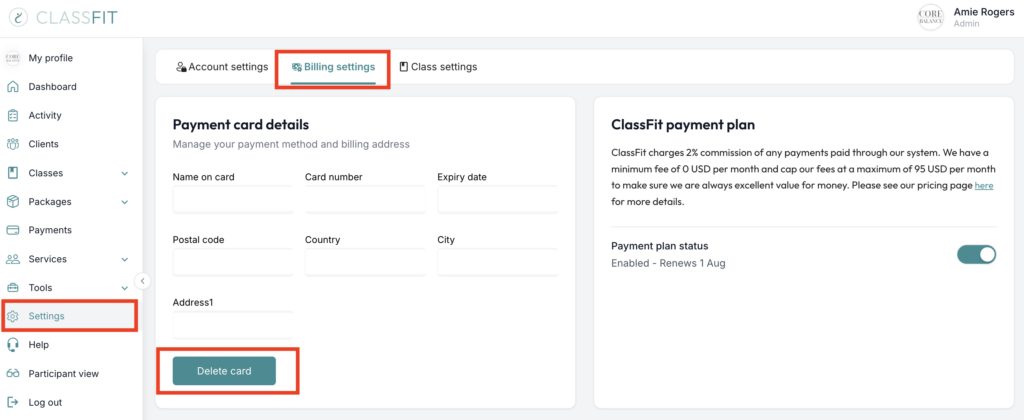Viewport: 1024px width, 420px height.
Task: Click the Address1 input field
Action: [232, 325]
